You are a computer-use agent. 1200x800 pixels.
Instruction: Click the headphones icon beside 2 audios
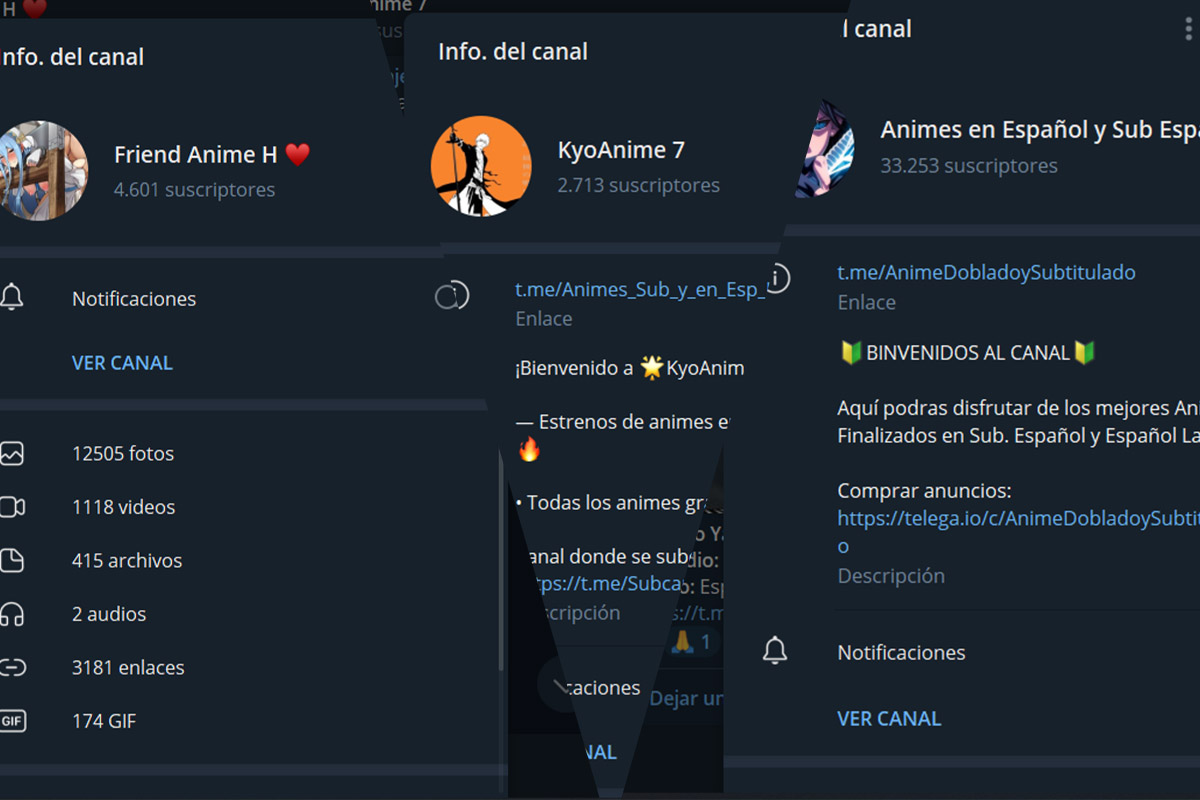pyautogui.click(x=12, y=614)
